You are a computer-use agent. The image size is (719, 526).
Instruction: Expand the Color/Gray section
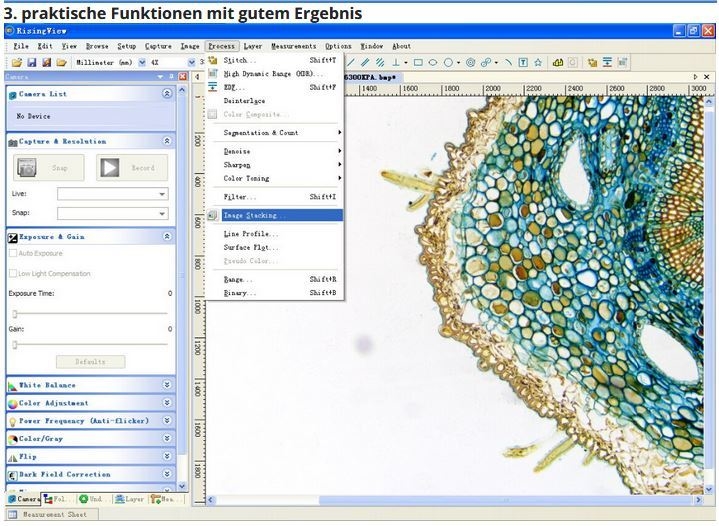(x=167, y=438)
